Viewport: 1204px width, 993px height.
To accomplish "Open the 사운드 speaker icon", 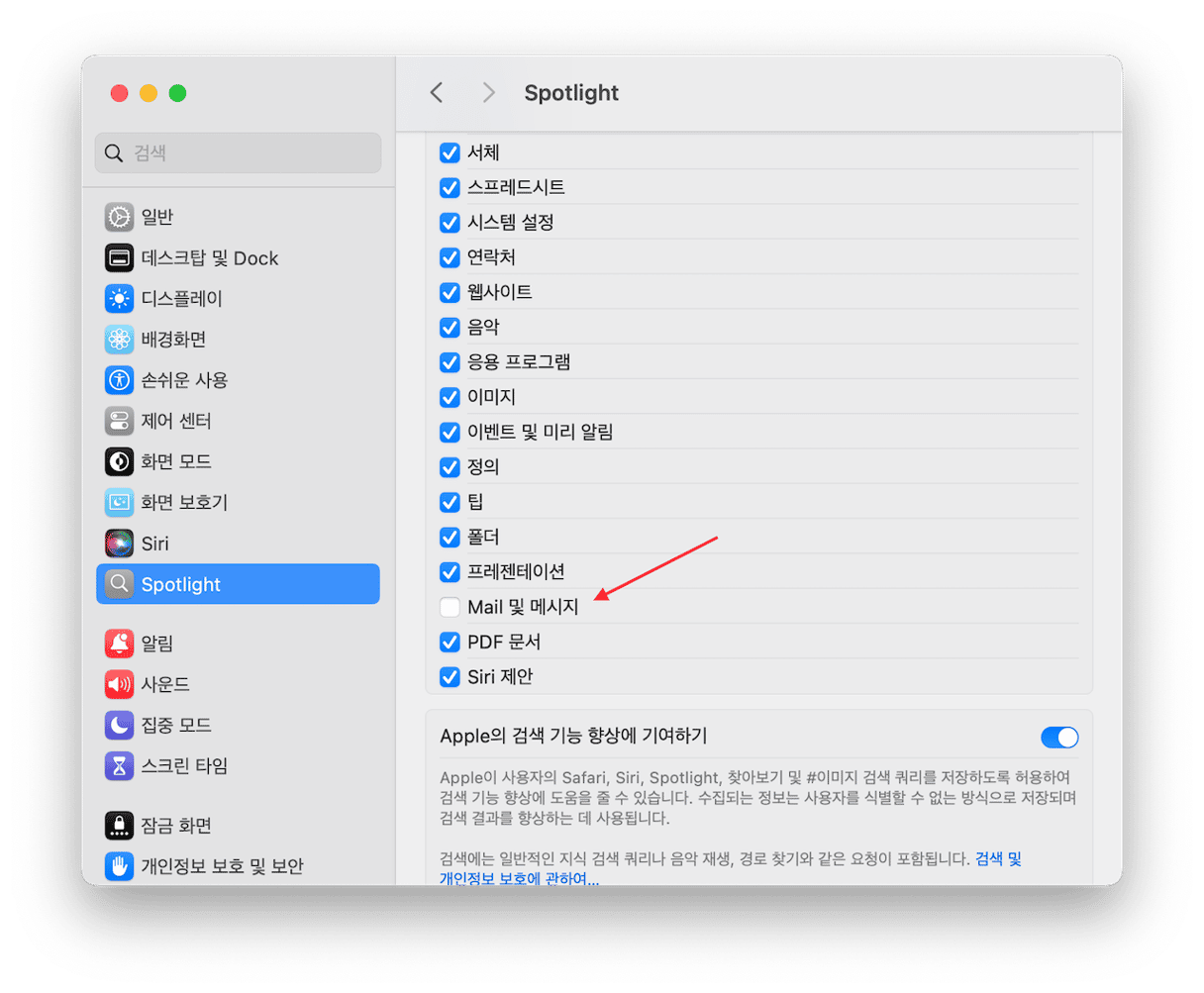I will (x=119, y=684).
